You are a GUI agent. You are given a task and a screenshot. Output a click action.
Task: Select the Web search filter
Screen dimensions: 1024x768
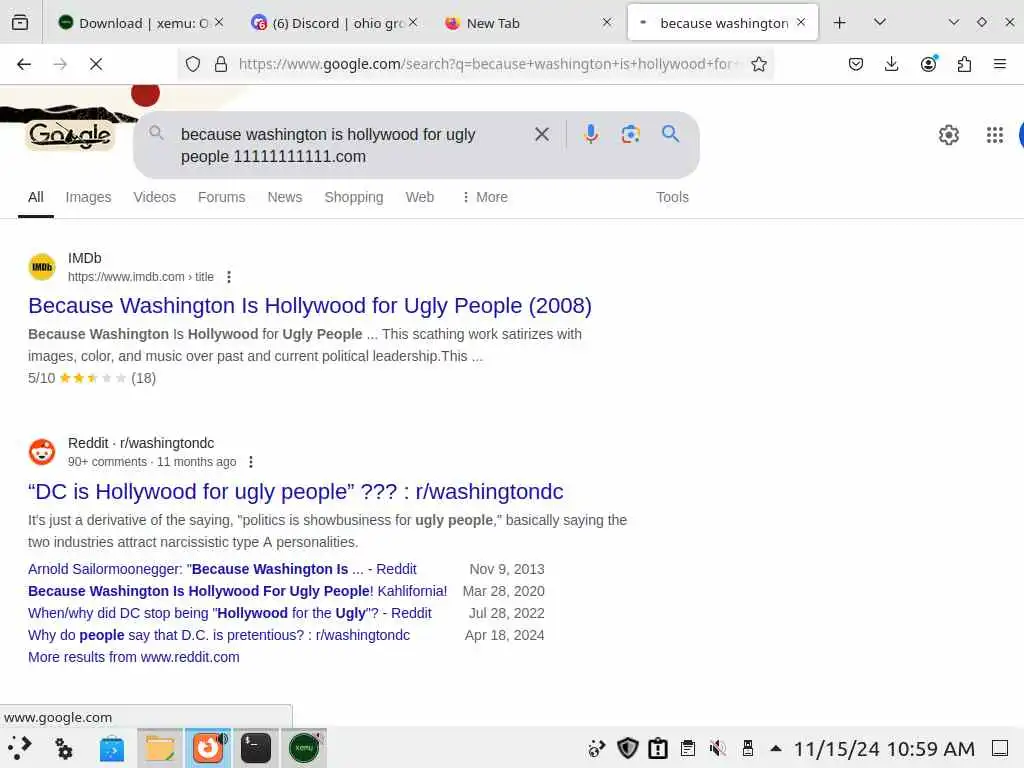[419, 197]
